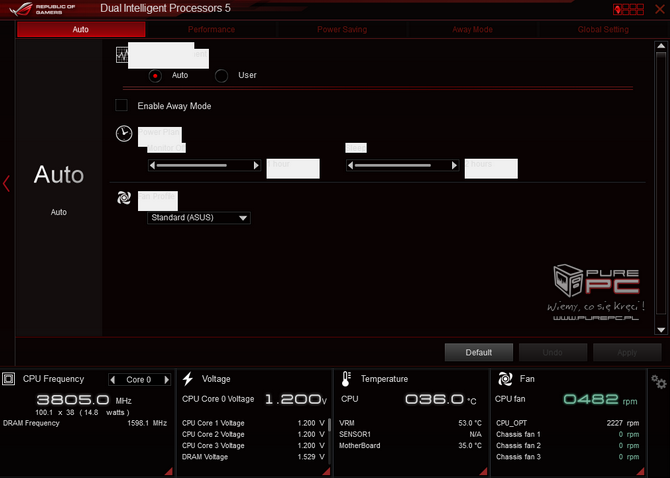Increase the Sleep time with right arrow
Screen dimensions: 670x478
[x=454, y=165]
